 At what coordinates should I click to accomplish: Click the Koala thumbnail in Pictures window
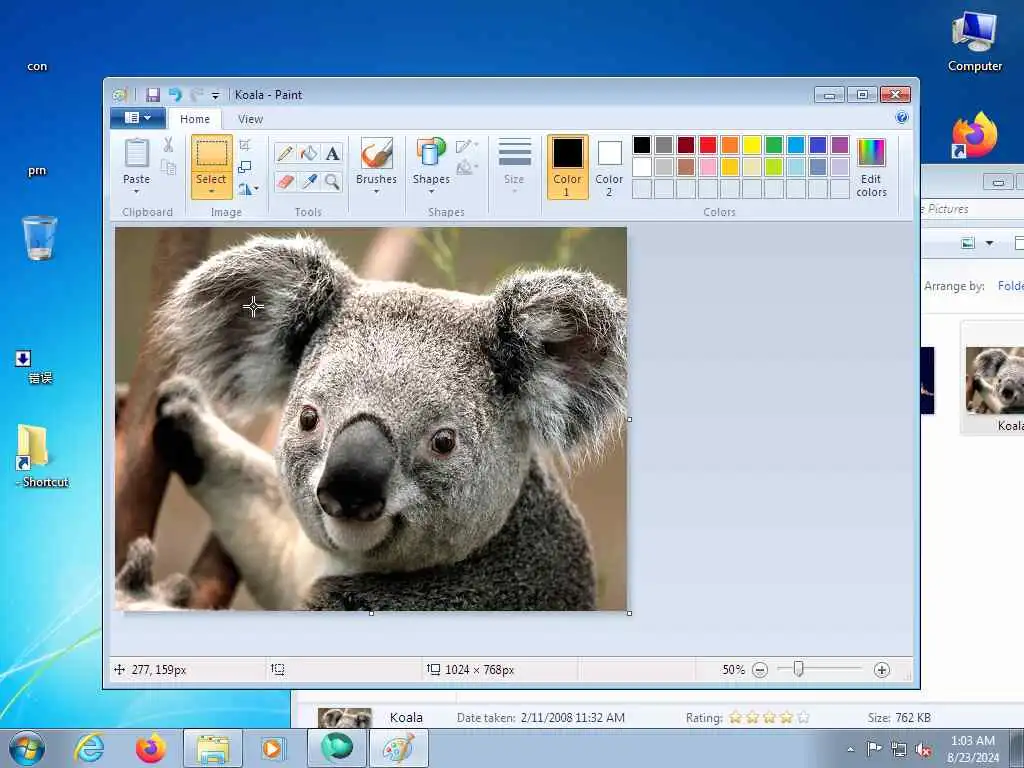995,379
